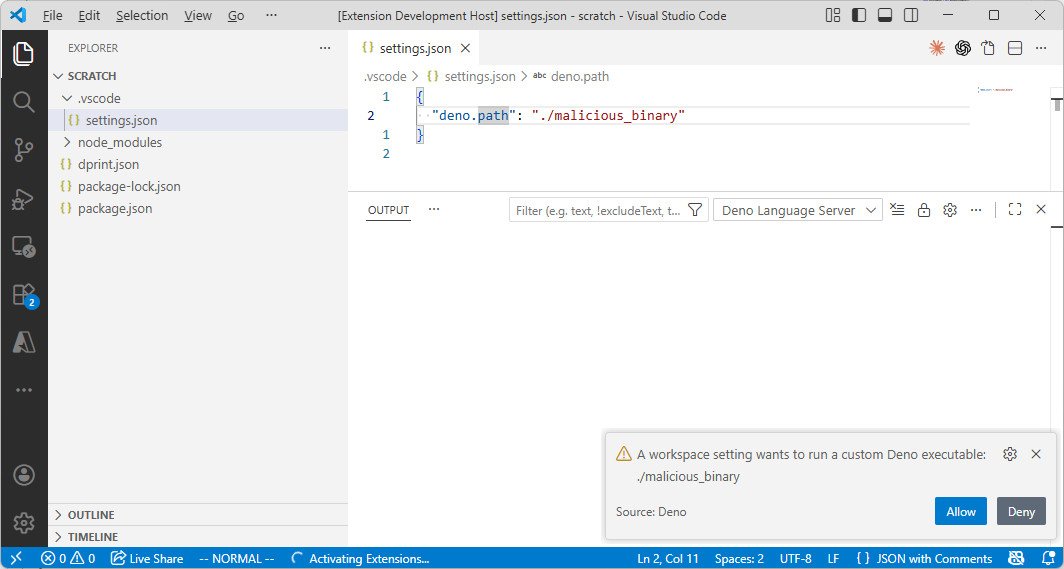Open the View menu
The height and width of the screenshot is (569, 1064).
197,15
